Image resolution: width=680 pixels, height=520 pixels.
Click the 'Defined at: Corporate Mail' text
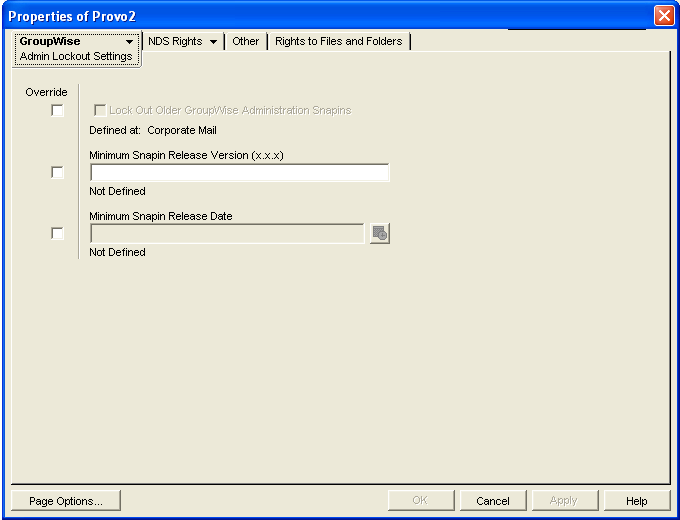point(153,130)
